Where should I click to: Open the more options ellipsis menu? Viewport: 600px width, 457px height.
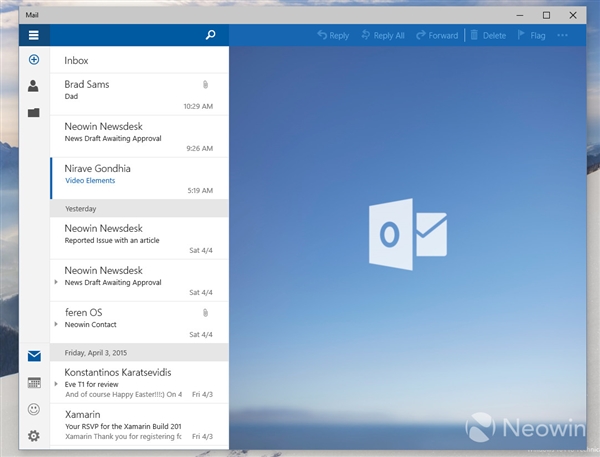[562, 35]
